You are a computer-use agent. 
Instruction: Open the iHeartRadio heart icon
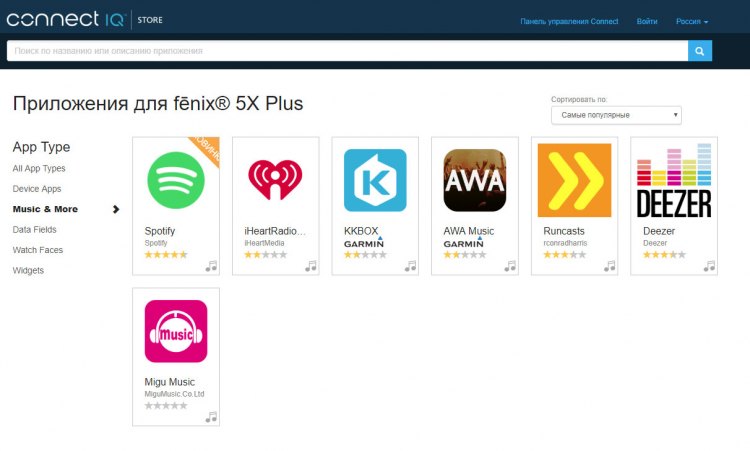[x=275, y=179]
